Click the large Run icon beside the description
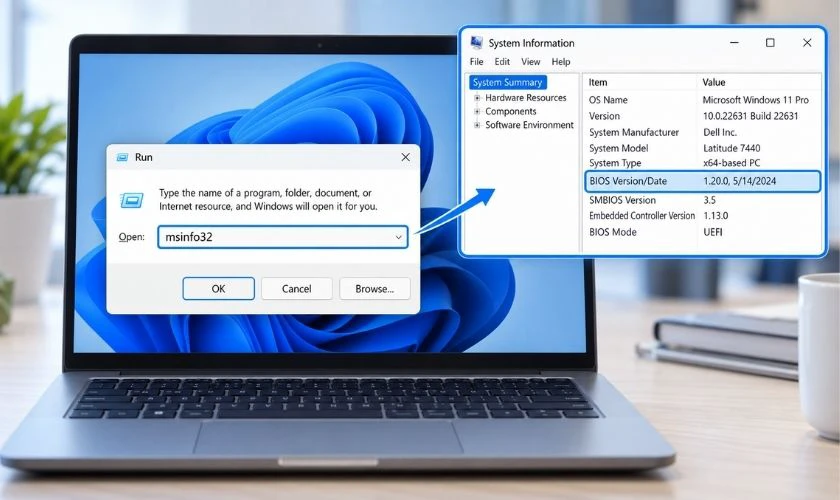Image resolution: width=840 pixels, height=500 pixels. click(132, 200)
